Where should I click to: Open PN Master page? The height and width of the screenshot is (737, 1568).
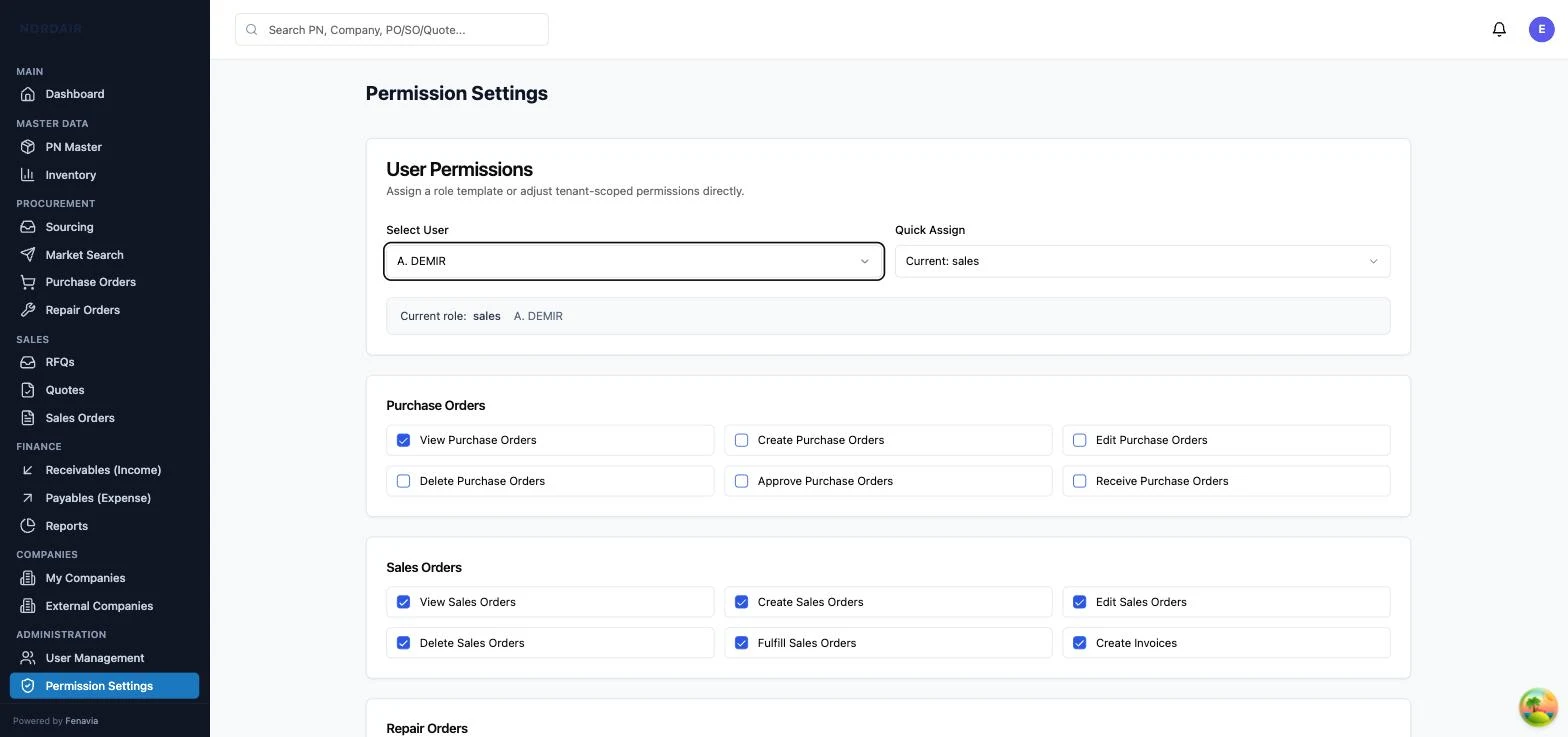tap(104, 147)
